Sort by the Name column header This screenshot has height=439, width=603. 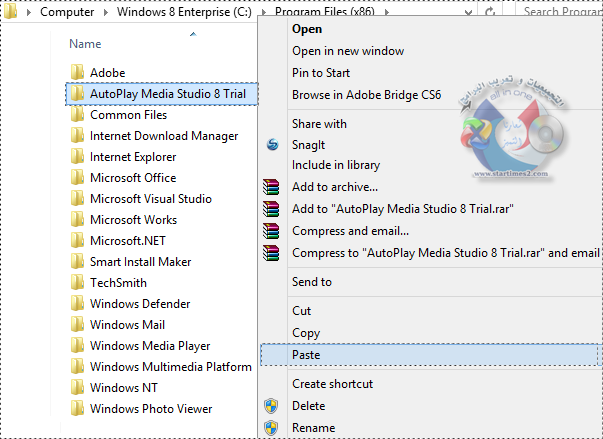85,44
